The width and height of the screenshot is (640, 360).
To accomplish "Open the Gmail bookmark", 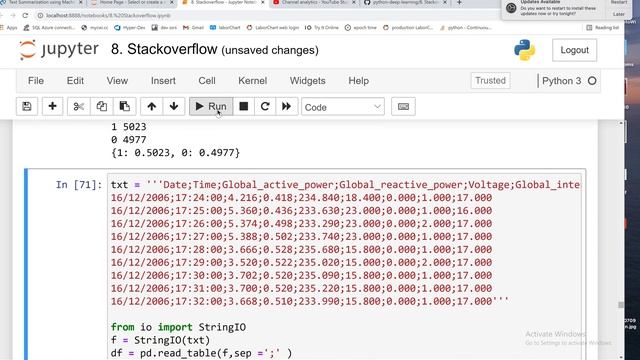I will [x=193, y=28].
